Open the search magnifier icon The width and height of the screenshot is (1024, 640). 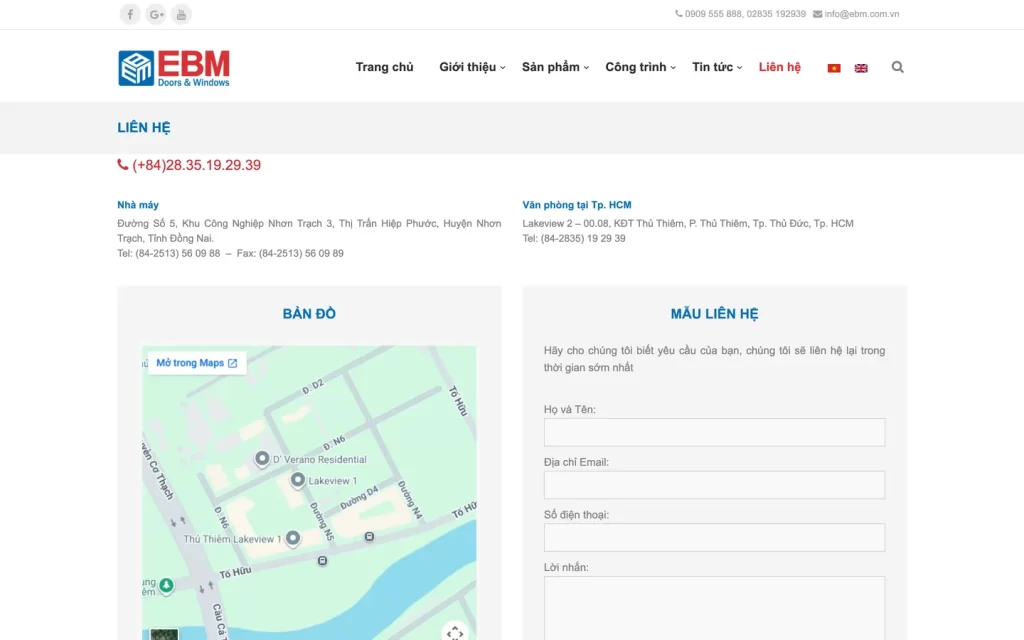[x=897, y=67]
